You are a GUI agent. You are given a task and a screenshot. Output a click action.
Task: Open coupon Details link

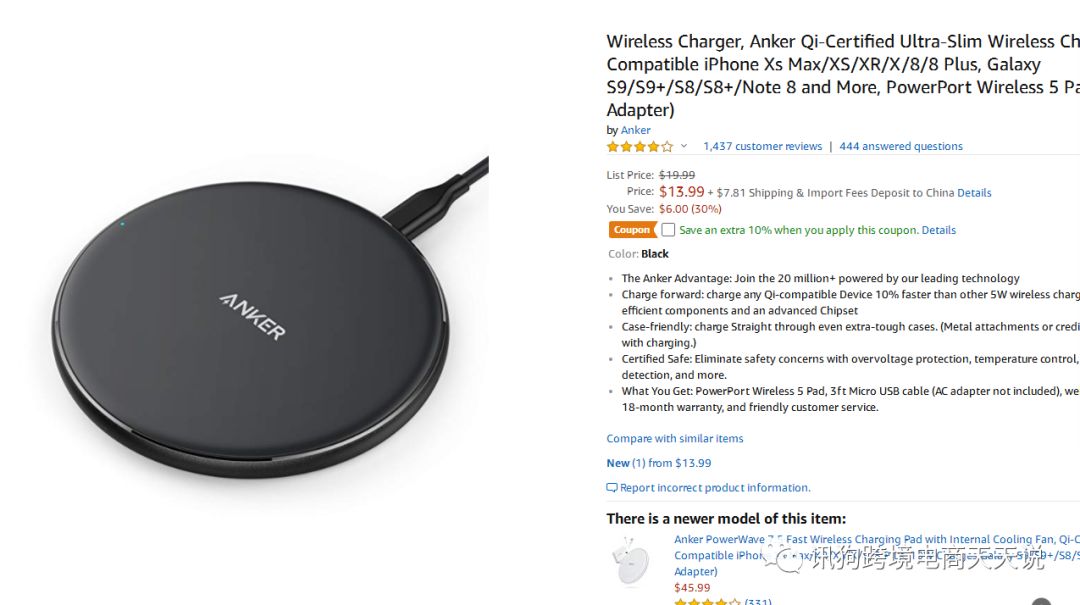938,230
